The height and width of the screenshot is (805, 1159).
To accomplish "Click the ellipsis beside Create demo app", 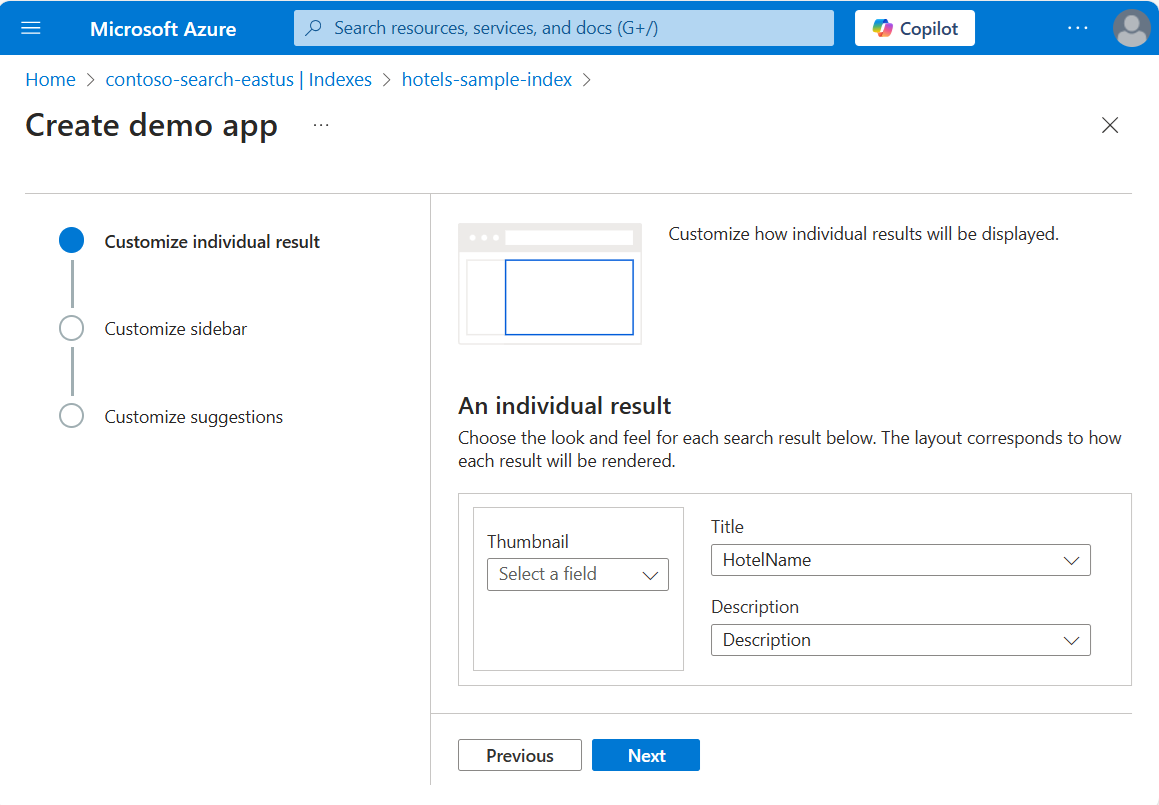I will tap(320, 125).
